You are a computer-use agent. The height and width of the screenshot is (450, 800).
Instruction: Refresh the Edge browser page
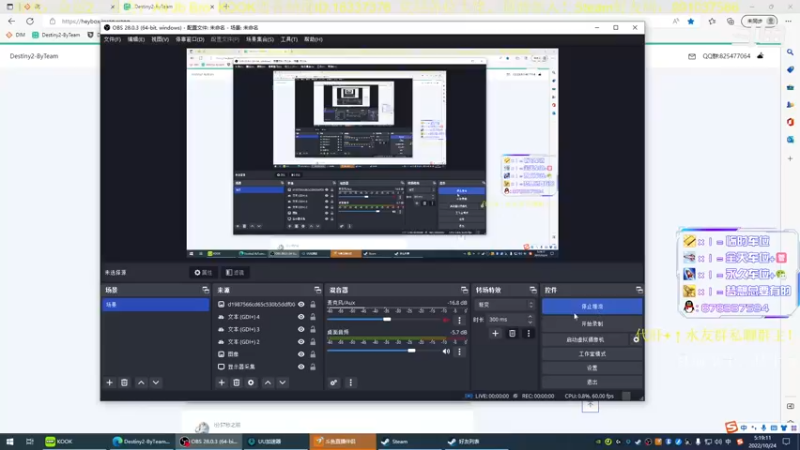click(x=30, y=21)
